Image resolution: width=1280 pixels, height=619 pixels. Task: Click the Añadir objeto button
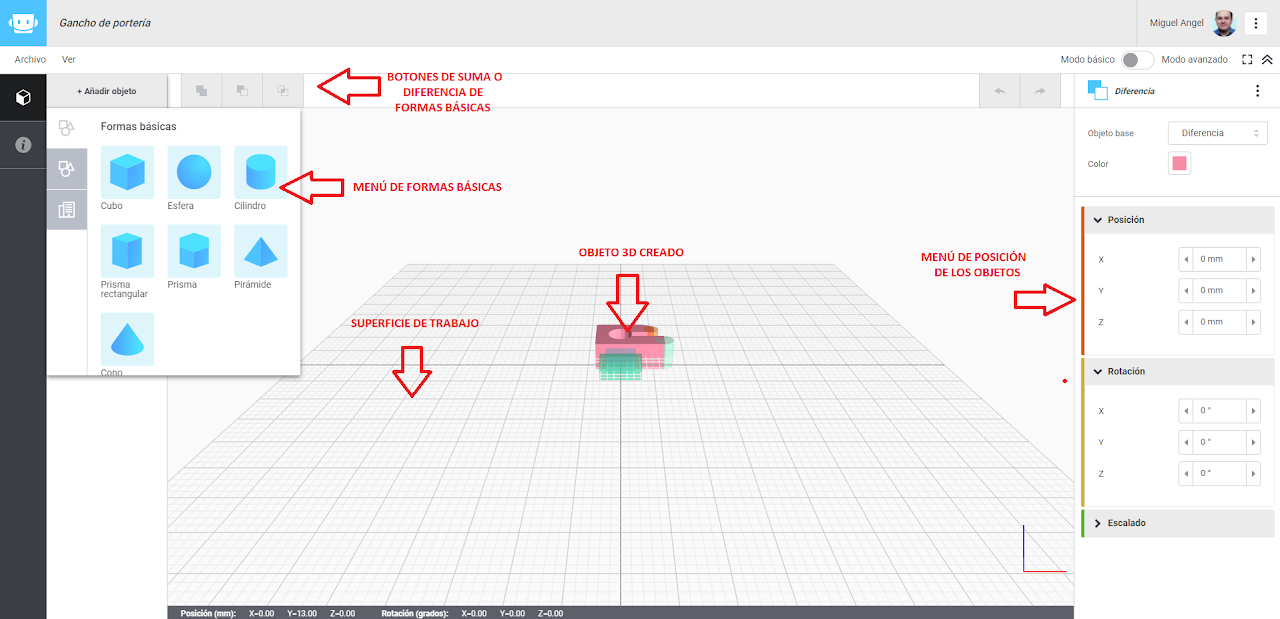107,91
